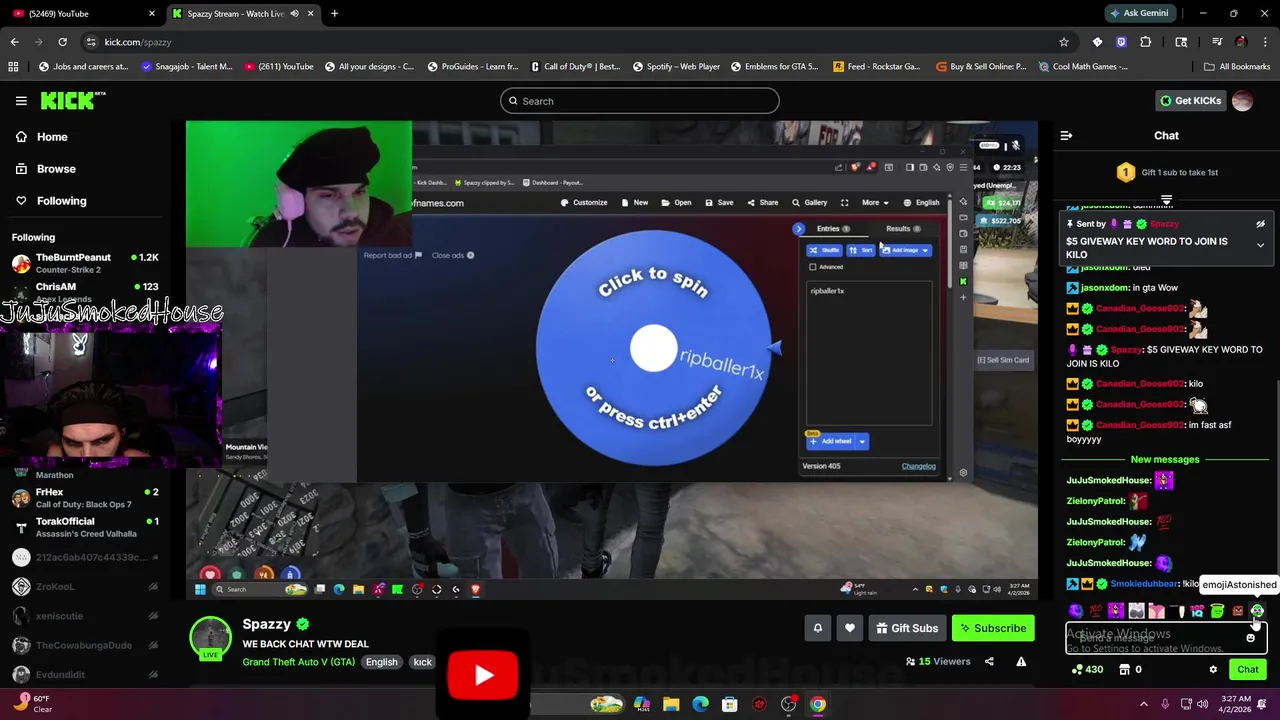This screenshot has width=1280, height=720.
Task: Share the Spazzy stream
Action: pyautogui.click(x=989, y=661)
